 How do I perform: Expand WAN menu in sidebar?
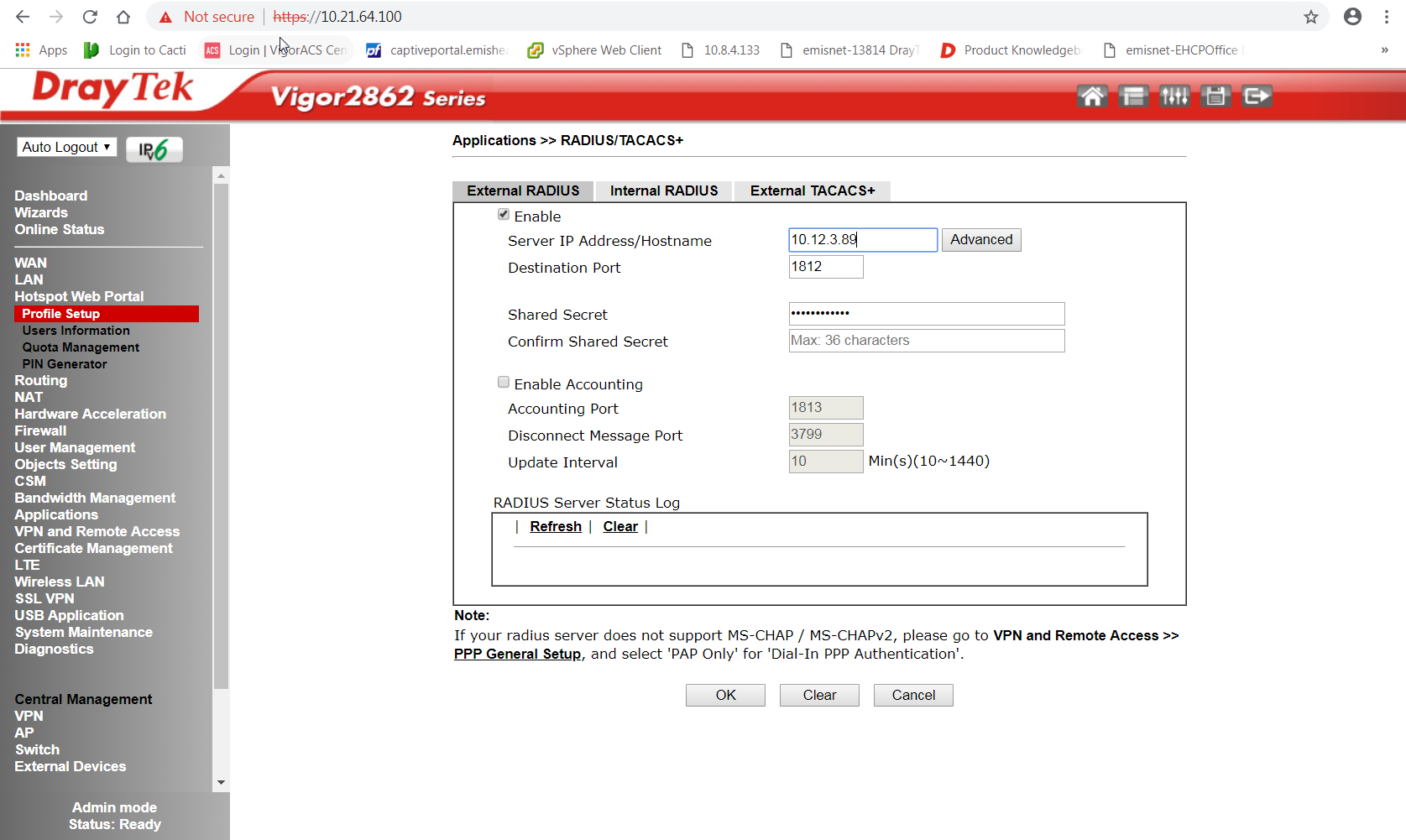[30, 263]
